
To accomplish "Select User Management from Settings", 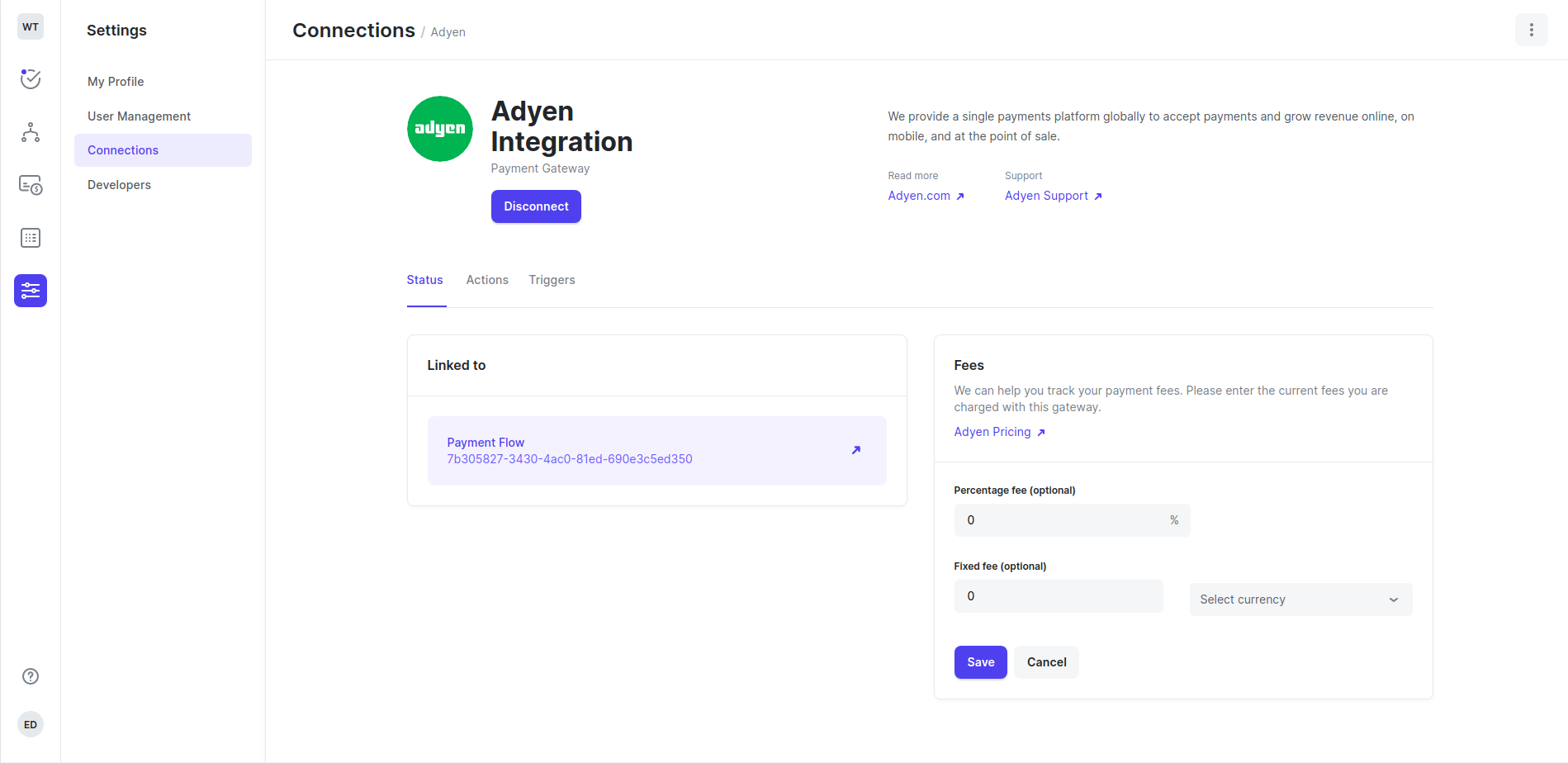I will [x=139, y=116].
